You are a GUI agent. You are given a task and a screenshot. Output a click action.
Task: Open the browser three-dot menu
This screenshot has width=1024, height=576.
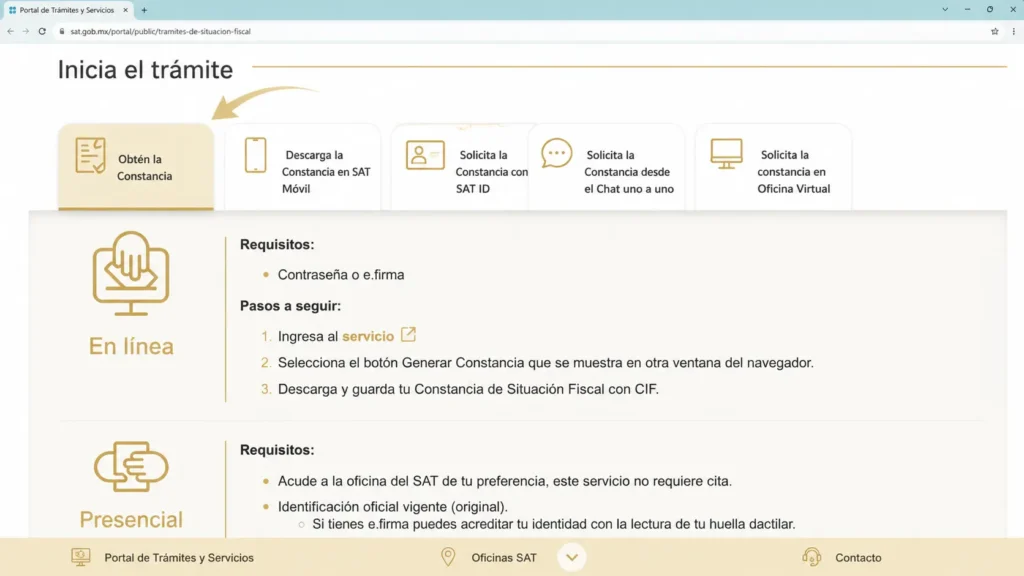(x=1014, y=31)
